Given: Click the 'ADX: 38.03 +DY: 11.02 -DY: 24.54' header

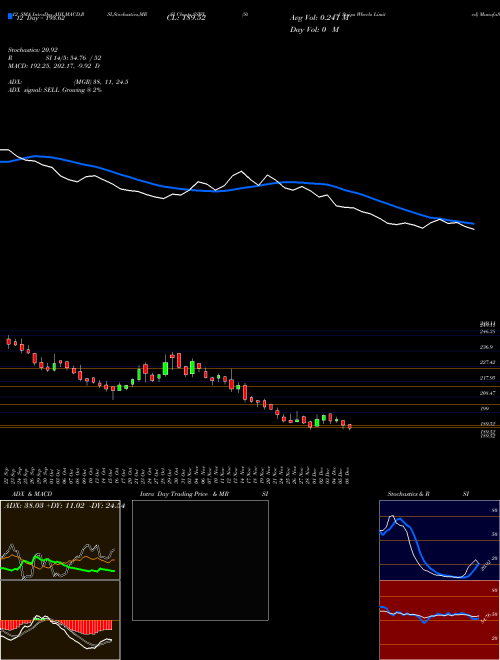Looking at the screenshot, I should tap(64, 506).
